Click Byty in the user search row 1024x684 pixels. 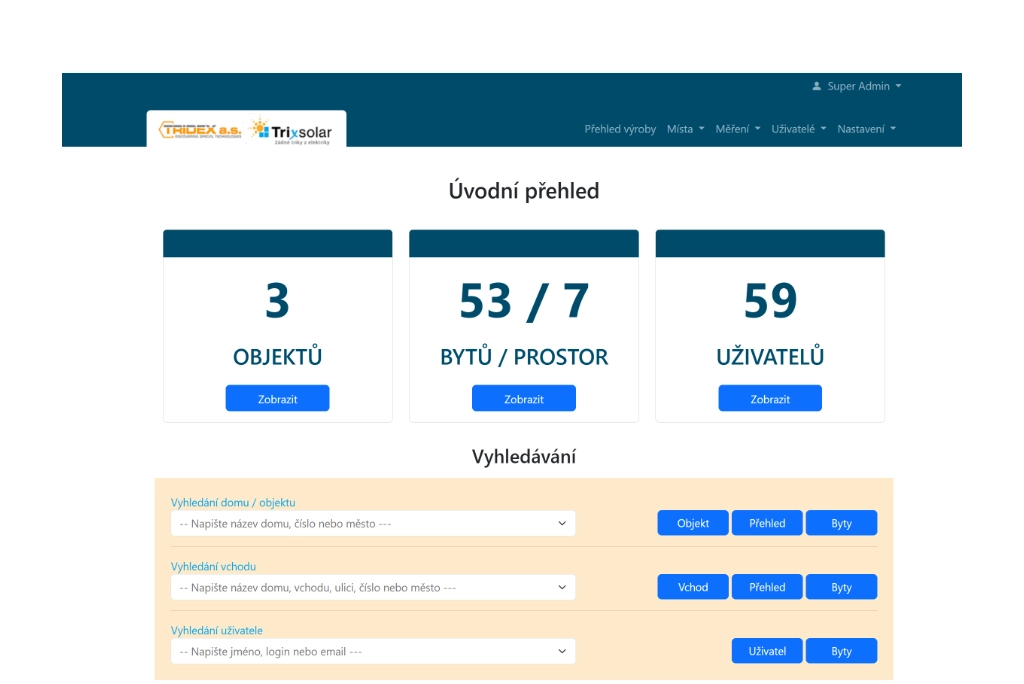[841, 651]
